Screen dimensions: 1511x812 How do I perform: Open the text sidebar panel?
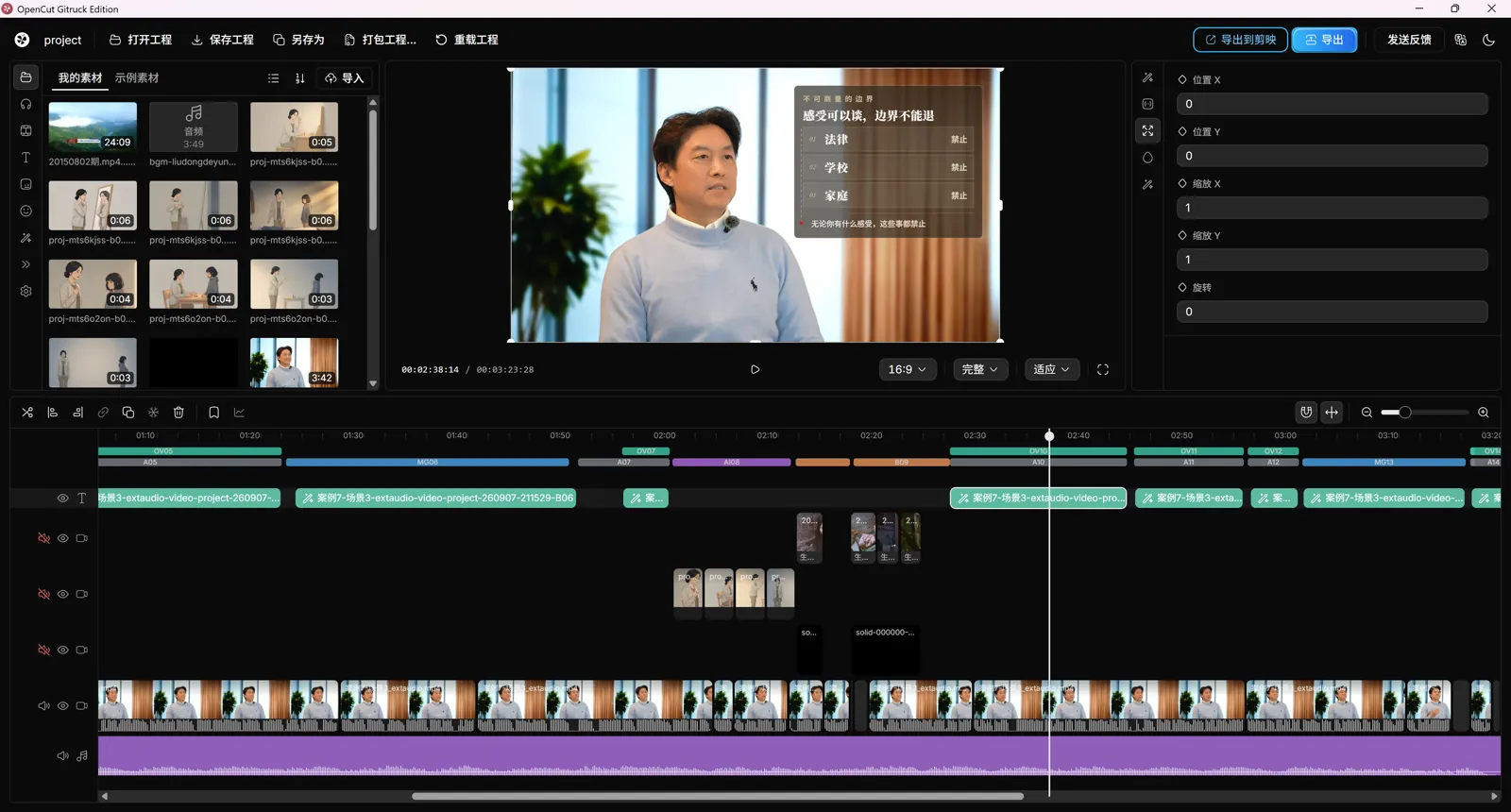(x=25, y=158)
